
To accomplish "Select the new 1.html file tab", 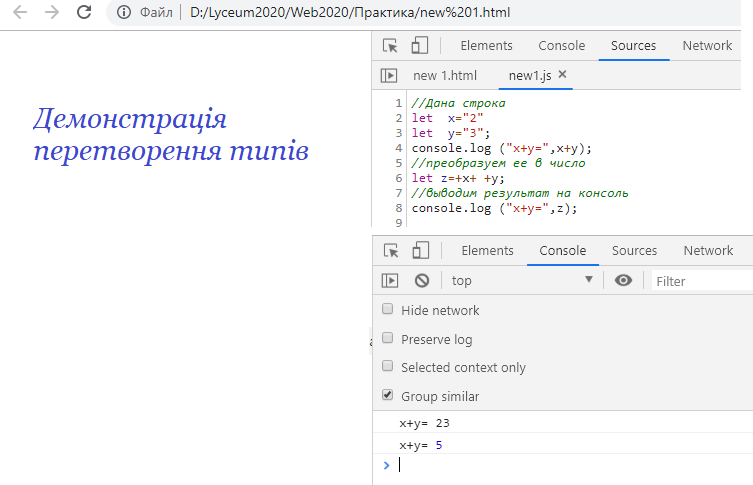I will tap(445, 75).
